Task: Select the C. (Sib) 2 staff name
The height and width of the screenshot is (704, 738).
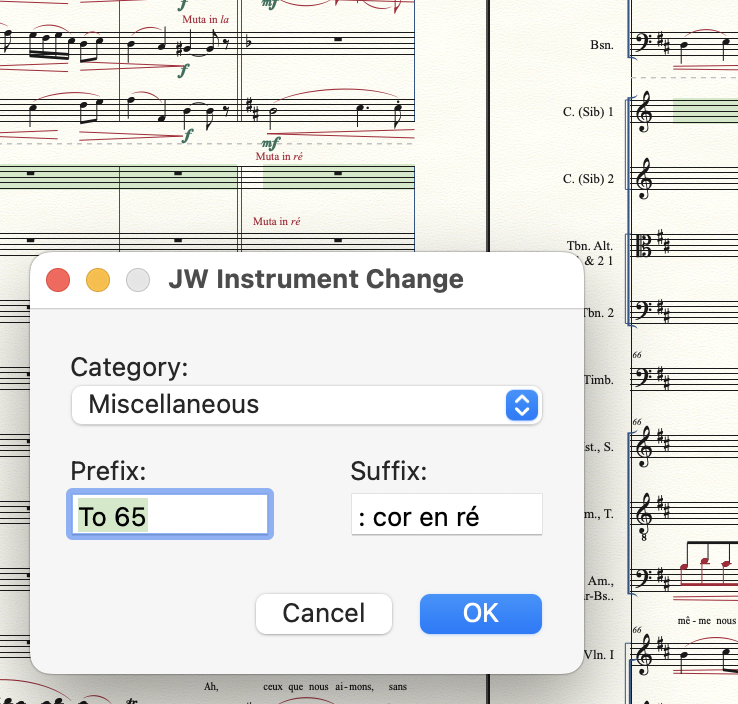Action: click(x=588, y=180)
